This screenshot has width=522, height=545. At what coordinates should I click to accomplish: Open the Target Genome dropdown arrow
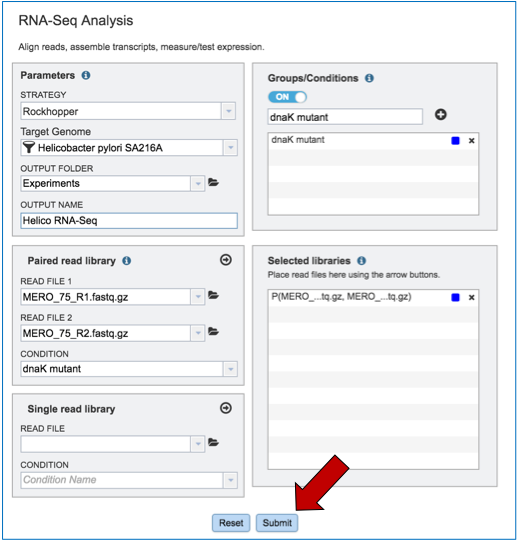click(230, 148)
